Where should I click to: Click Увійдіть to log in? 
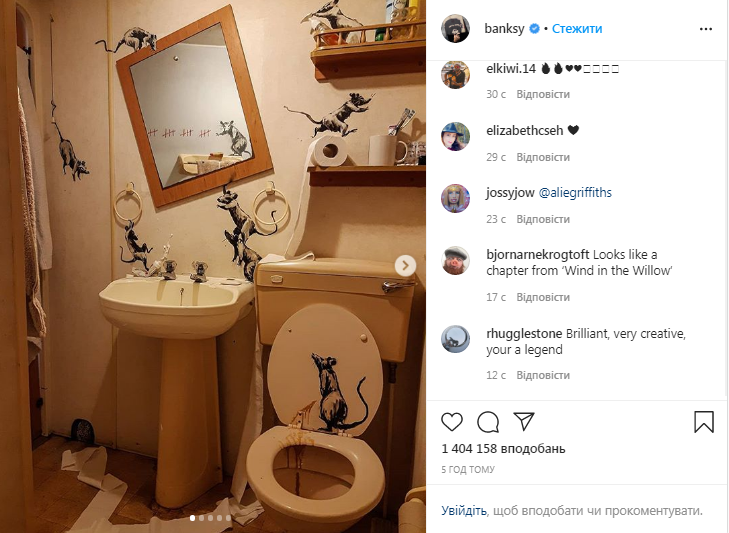point(464,510)
